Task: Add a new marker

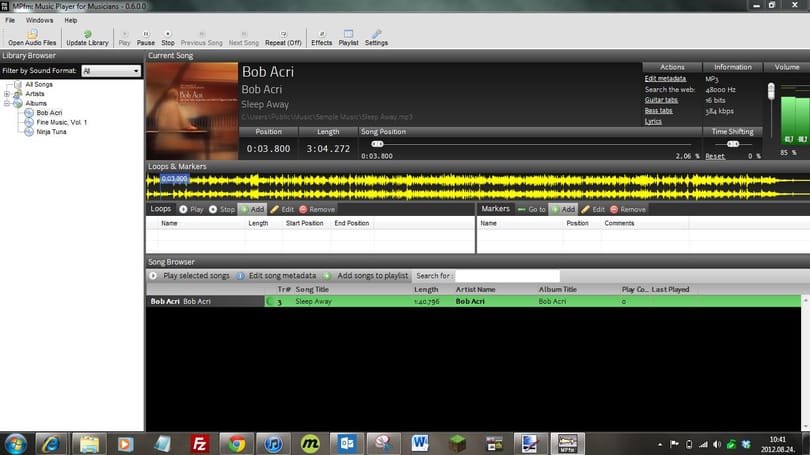Action: [x=563, y=209]
